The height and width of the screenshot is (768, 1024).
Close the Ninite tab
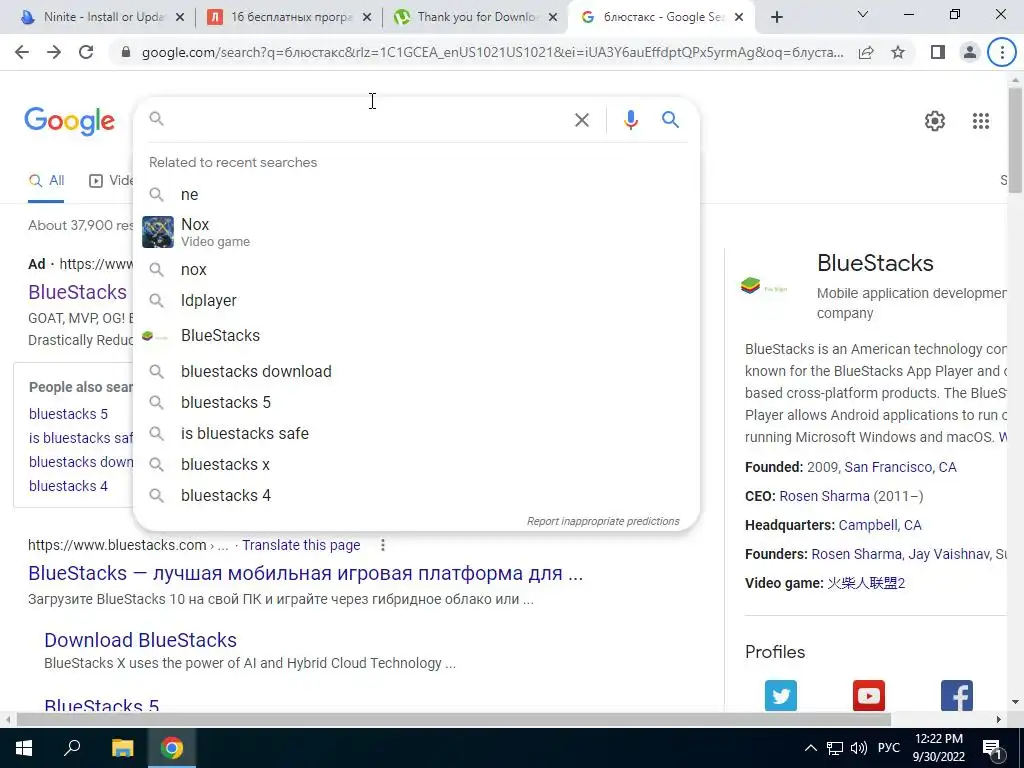click(180, 17)
